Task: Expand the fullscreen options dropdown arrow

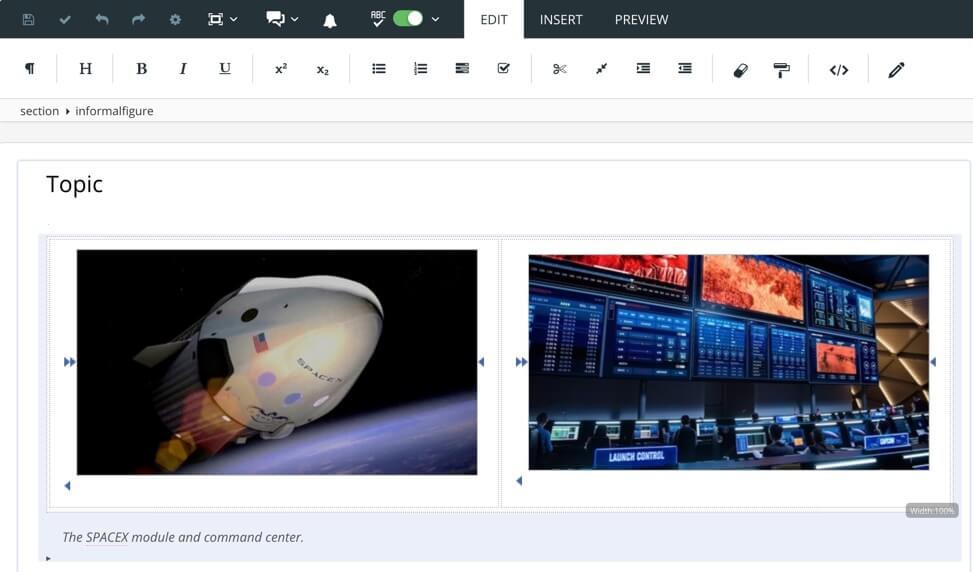Action: tap(233, 19)
